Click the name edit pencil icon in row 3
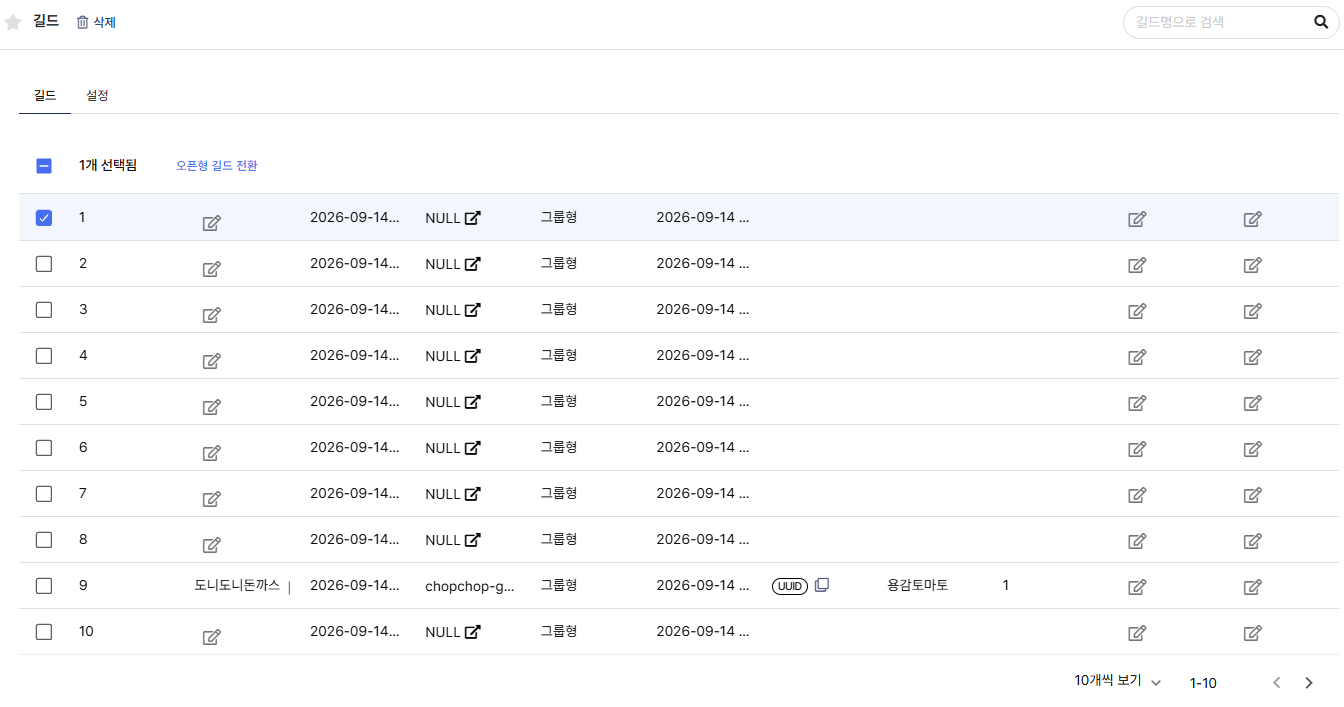The height and width of the screenshot is (707, 1344). (x=211, y=315)
